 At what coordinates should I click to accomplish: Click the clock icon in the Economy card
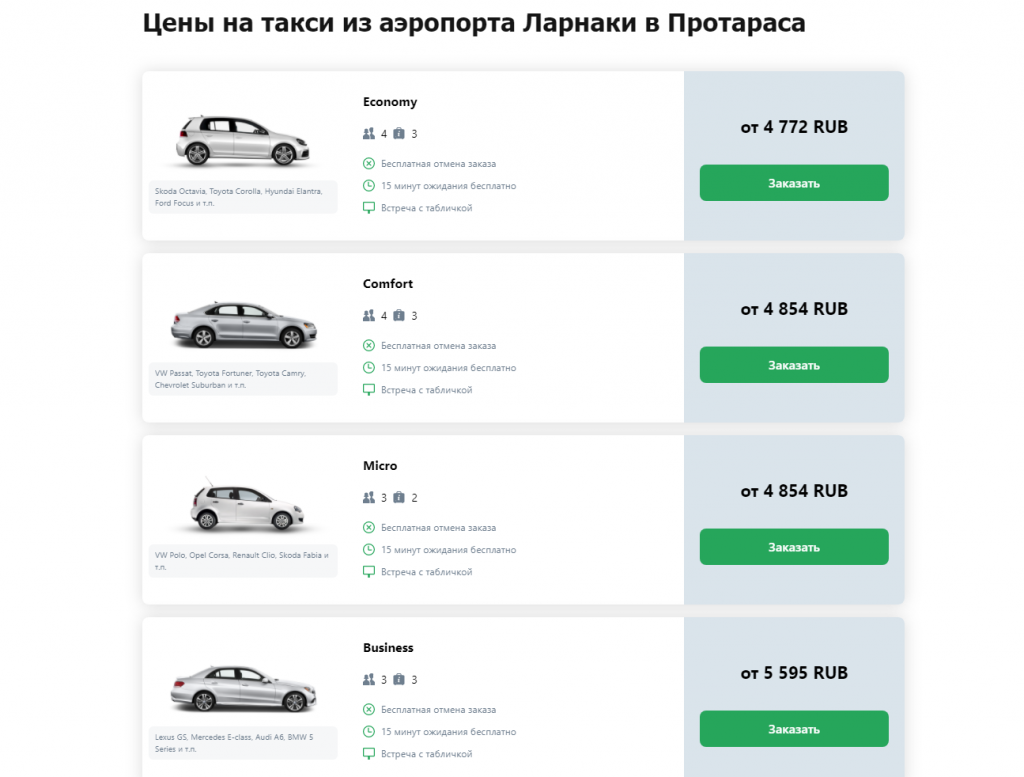[x=369, y=185]
